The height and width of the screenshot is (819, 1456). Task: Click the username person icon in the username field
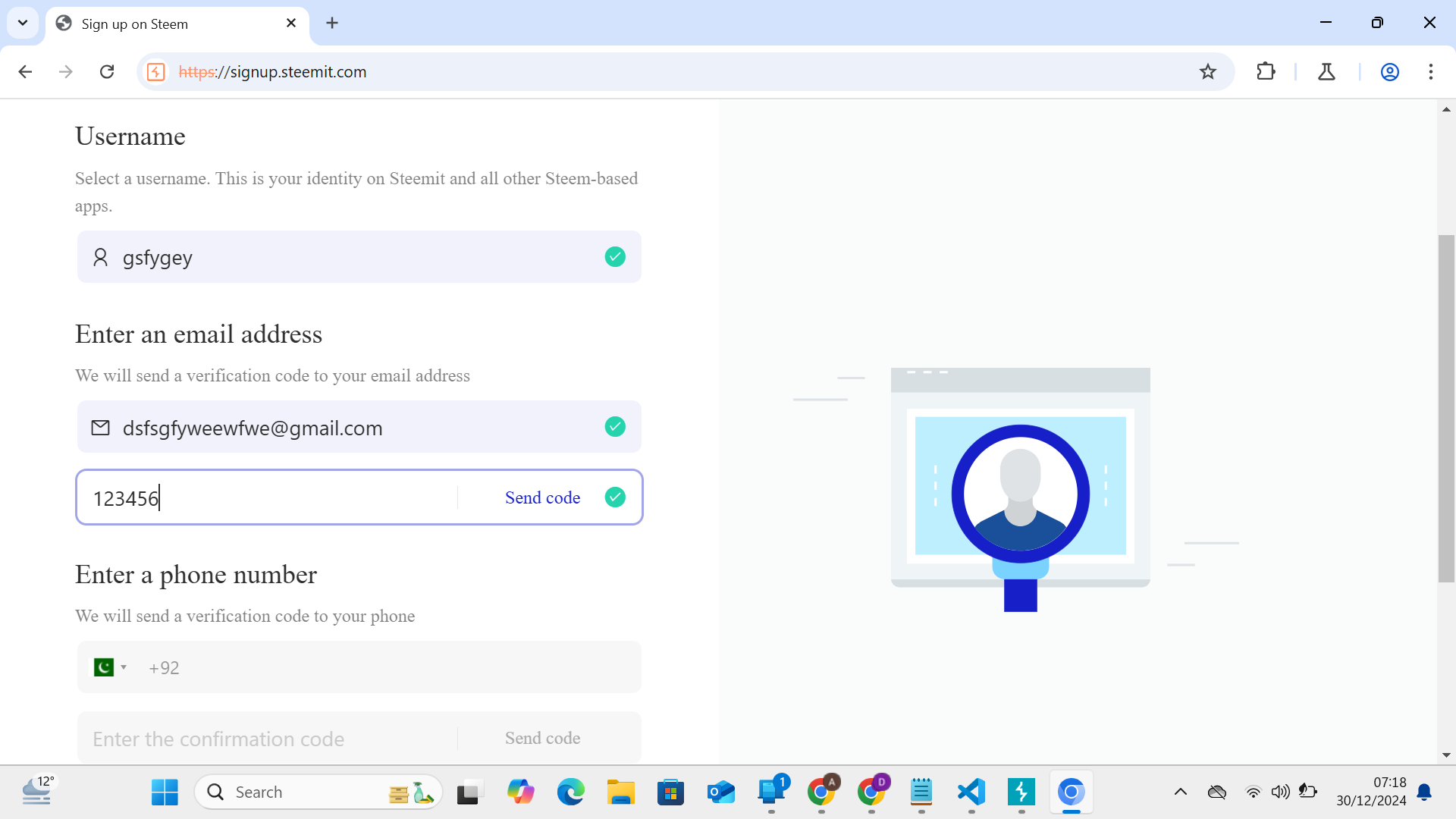[101, 257]
